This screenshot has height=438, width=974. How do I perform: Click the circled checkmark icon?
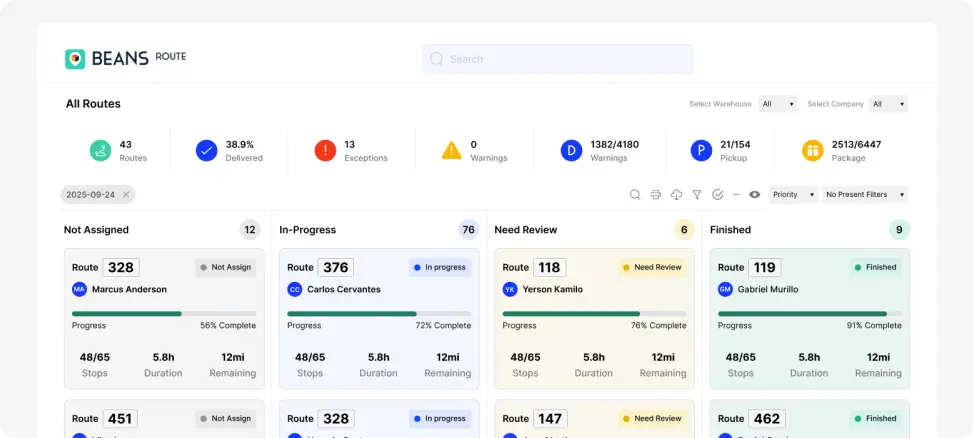click(717, 195)
